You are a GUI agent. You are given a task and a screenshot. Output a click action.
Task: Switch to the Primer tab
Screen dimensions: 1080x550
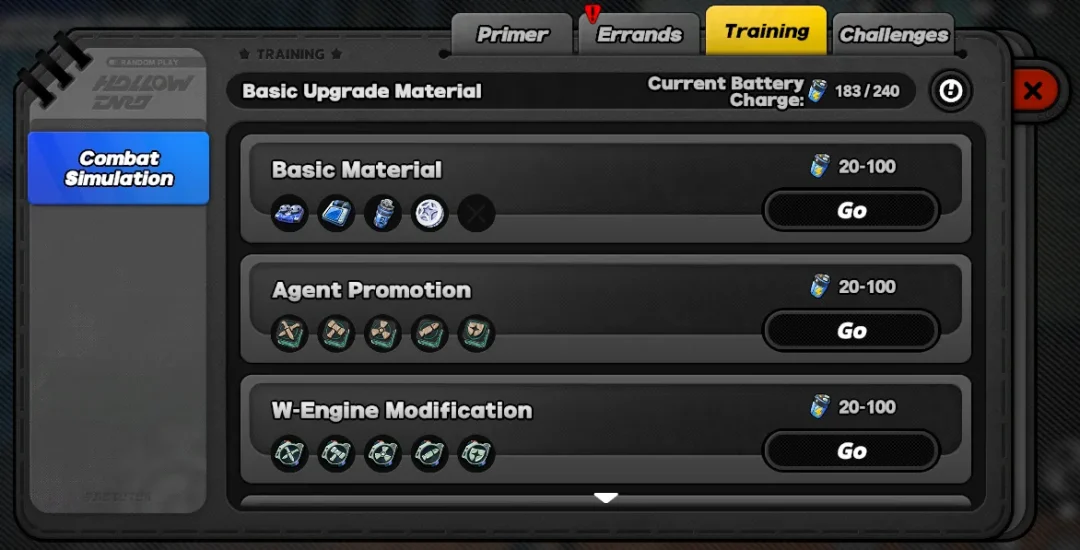click(512, 34)
